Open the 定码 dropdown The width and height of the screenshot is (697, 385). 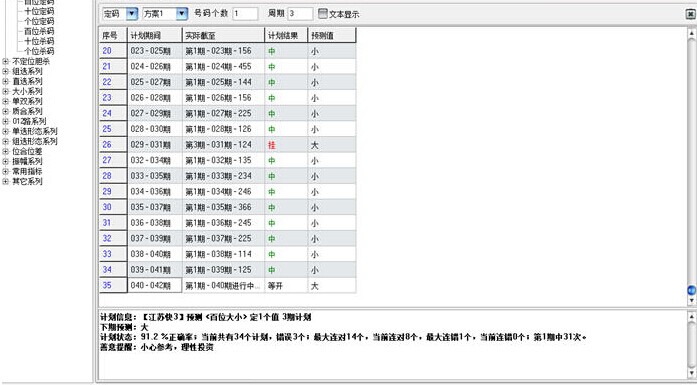click(x=132, y=14)
